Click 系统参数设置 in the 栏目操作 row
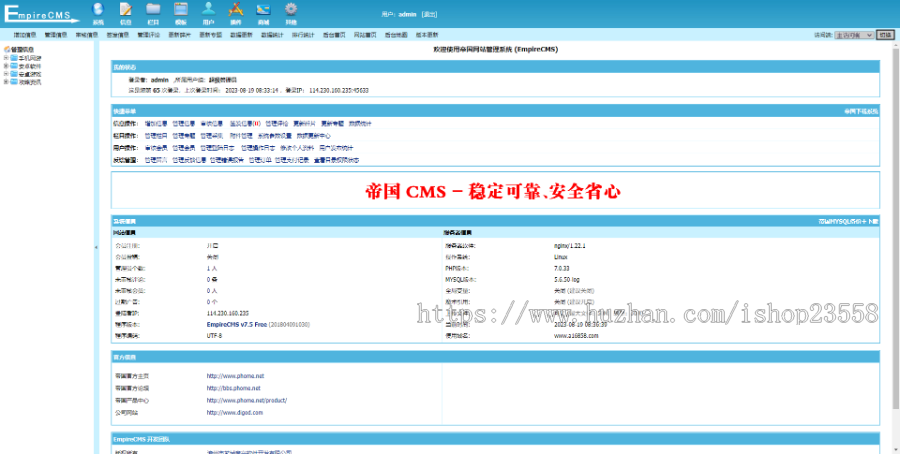900x454 pixels. pos(274,136)
